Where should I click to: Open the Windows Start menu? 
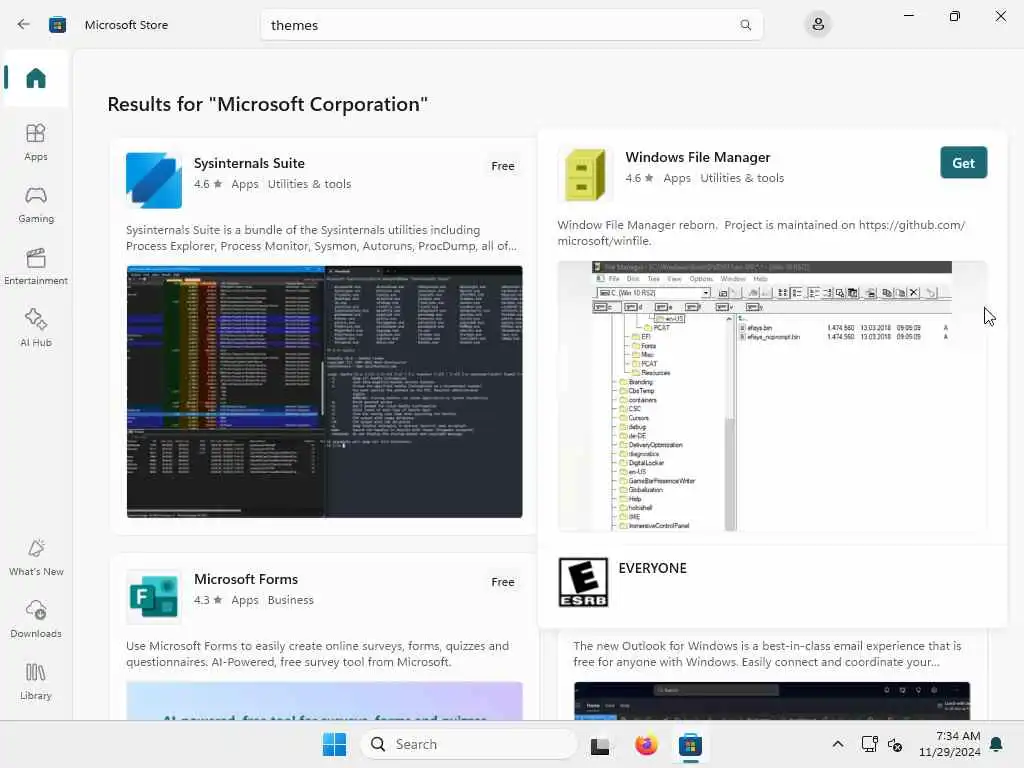click(x=334, y=744)
